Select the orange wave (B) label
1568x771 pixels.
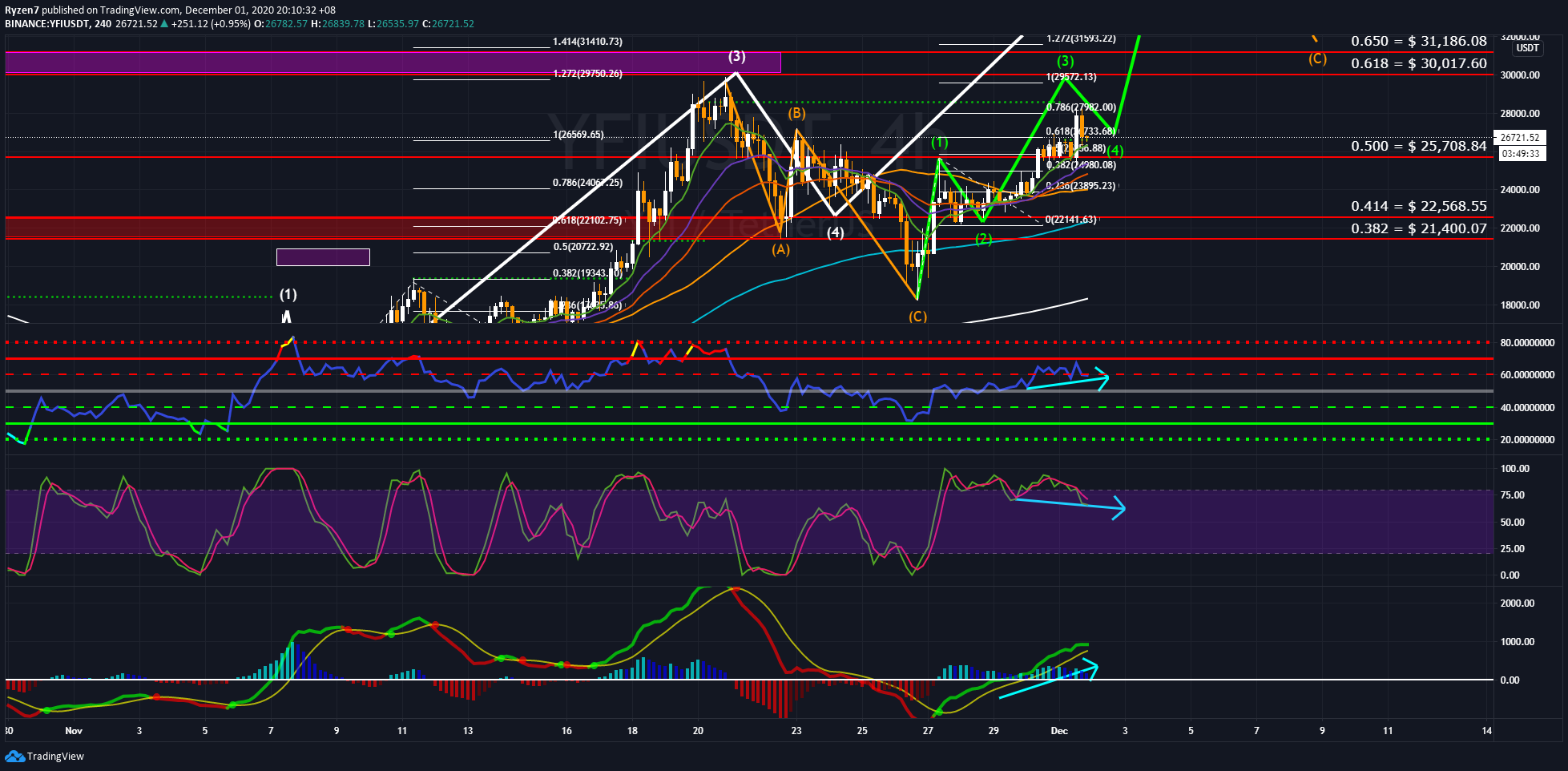[x=796, y=114]
